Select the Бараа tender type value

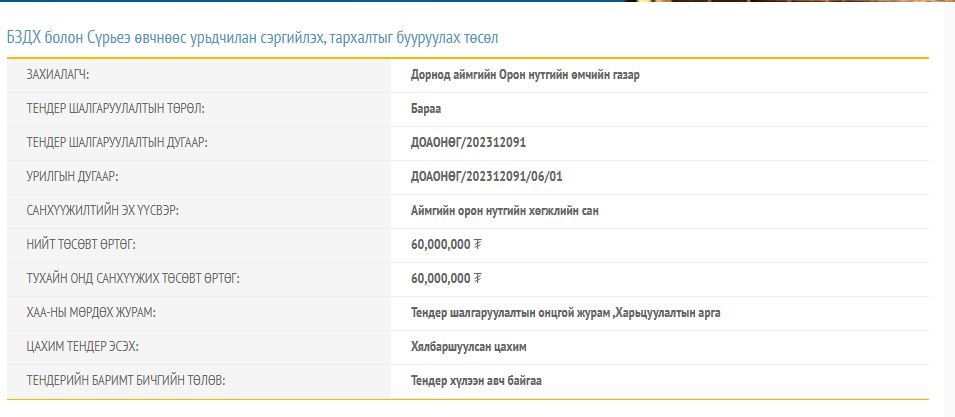(x=426, y=109)
